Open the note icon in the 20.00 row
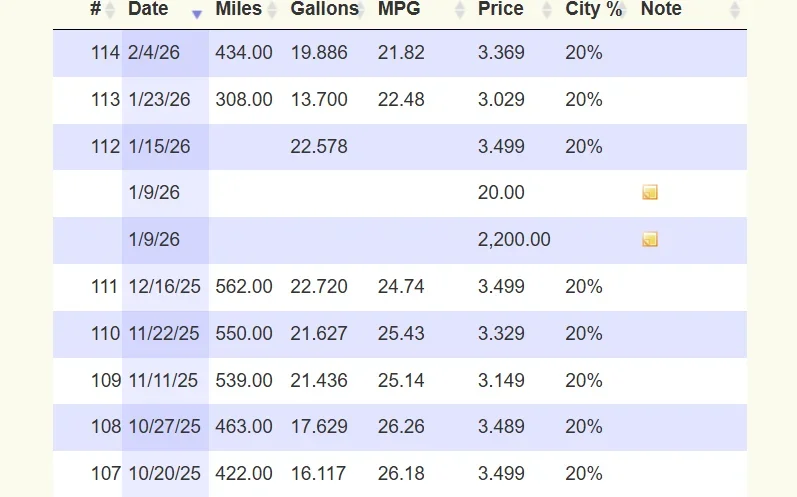Viewport: 797px width, 497px height. (650, 193)
